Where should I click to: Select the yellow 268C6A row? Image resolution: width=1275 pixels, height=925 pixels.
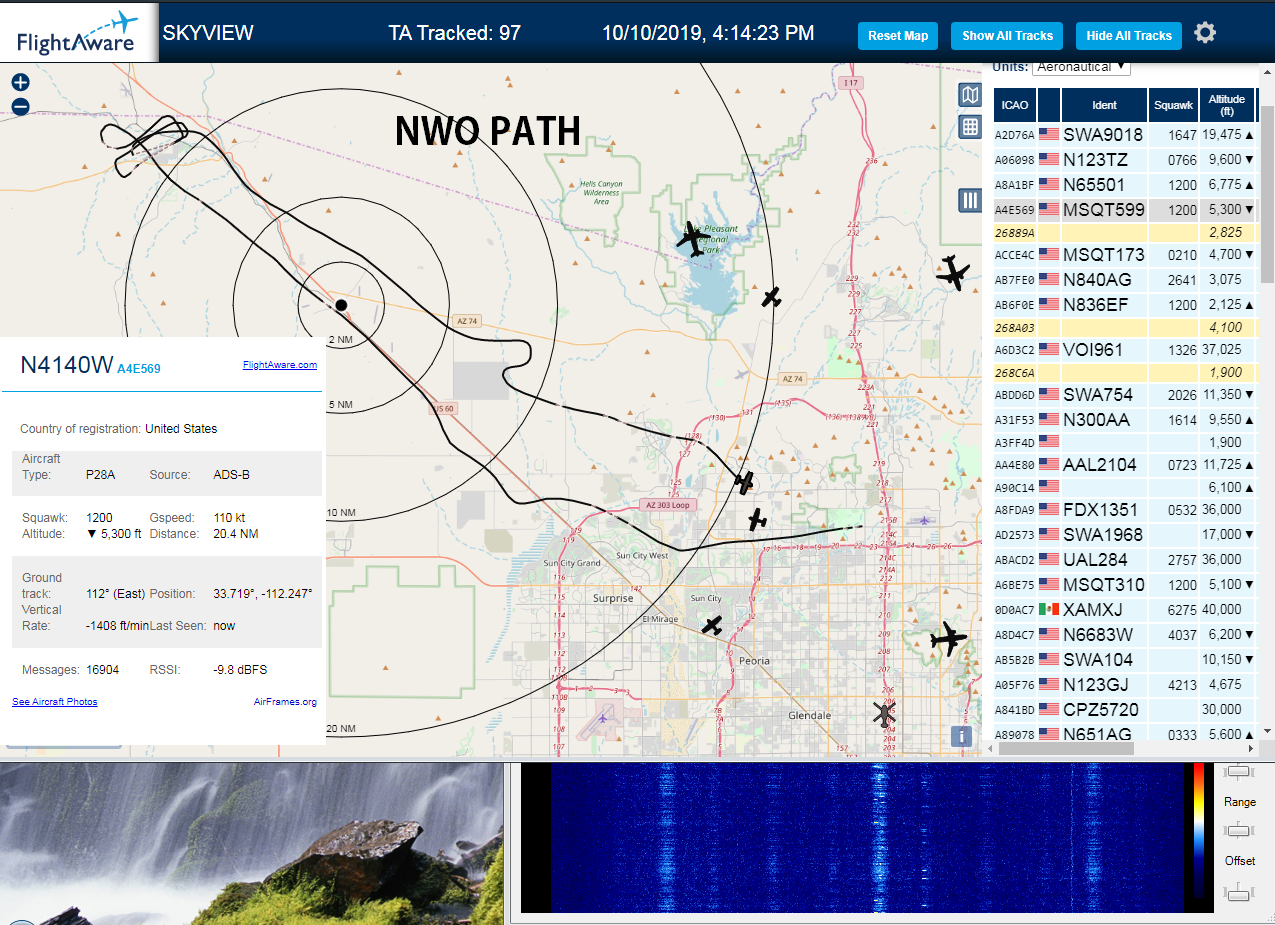(x=1124, y=372)
